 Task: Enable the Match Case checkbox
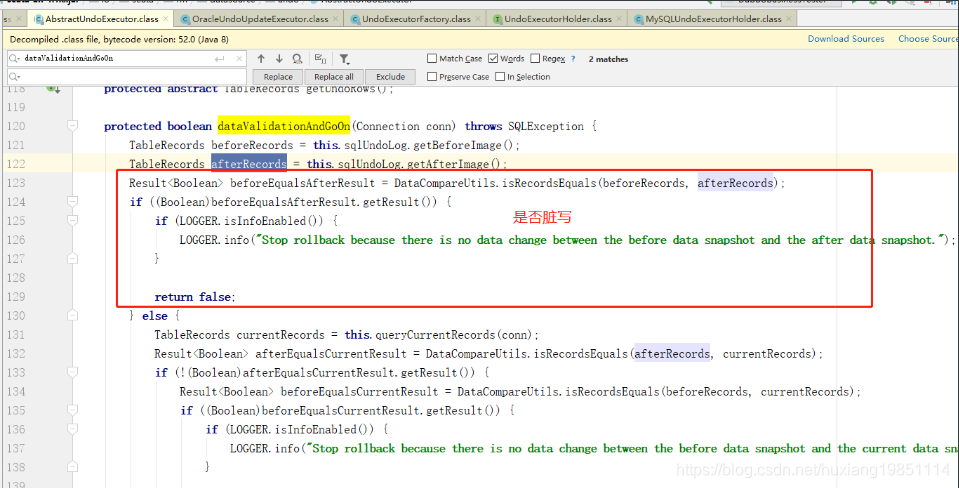432,59
